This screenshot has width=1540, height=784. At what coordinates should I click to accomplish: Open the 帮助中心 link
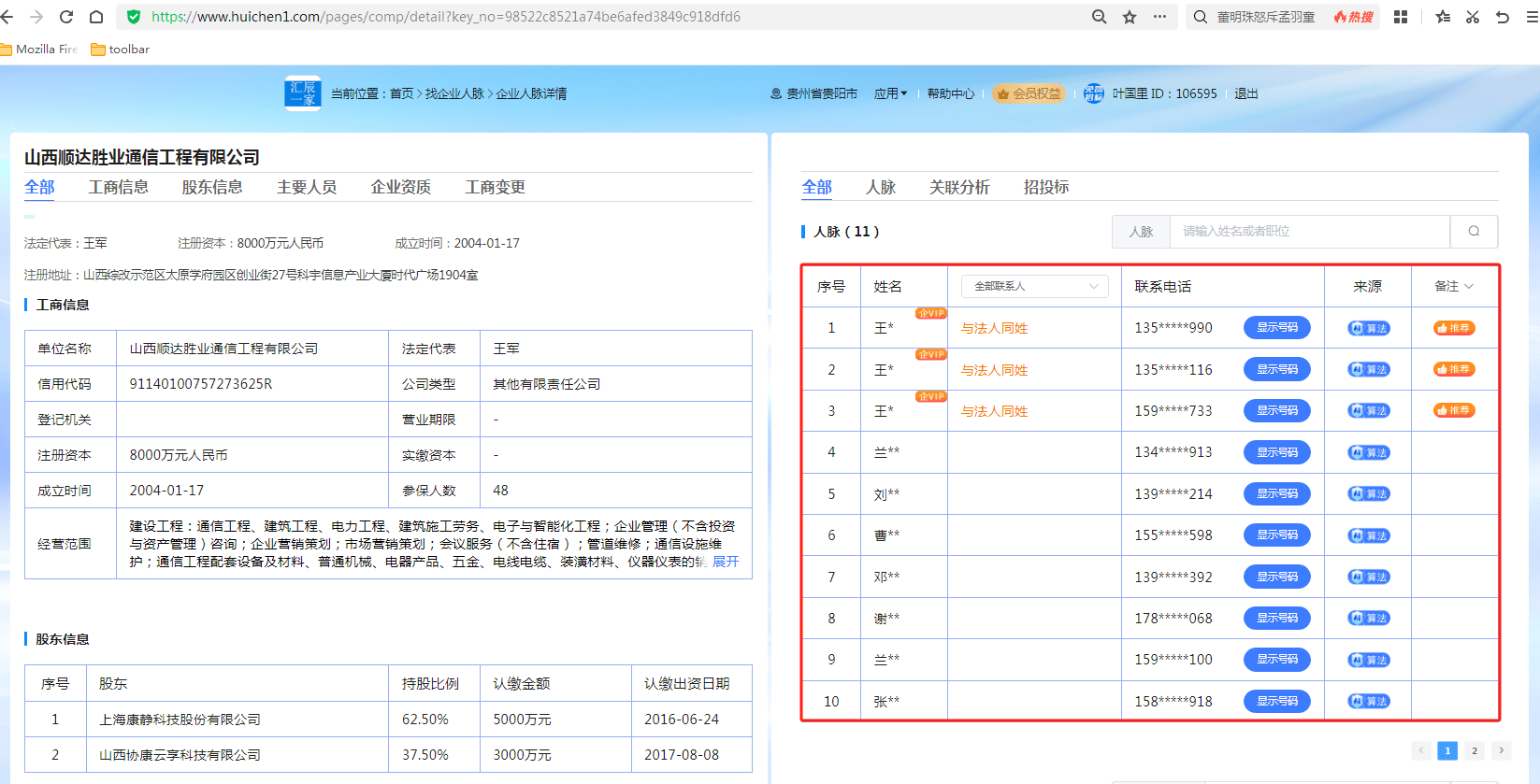click(x=951, y=93)
